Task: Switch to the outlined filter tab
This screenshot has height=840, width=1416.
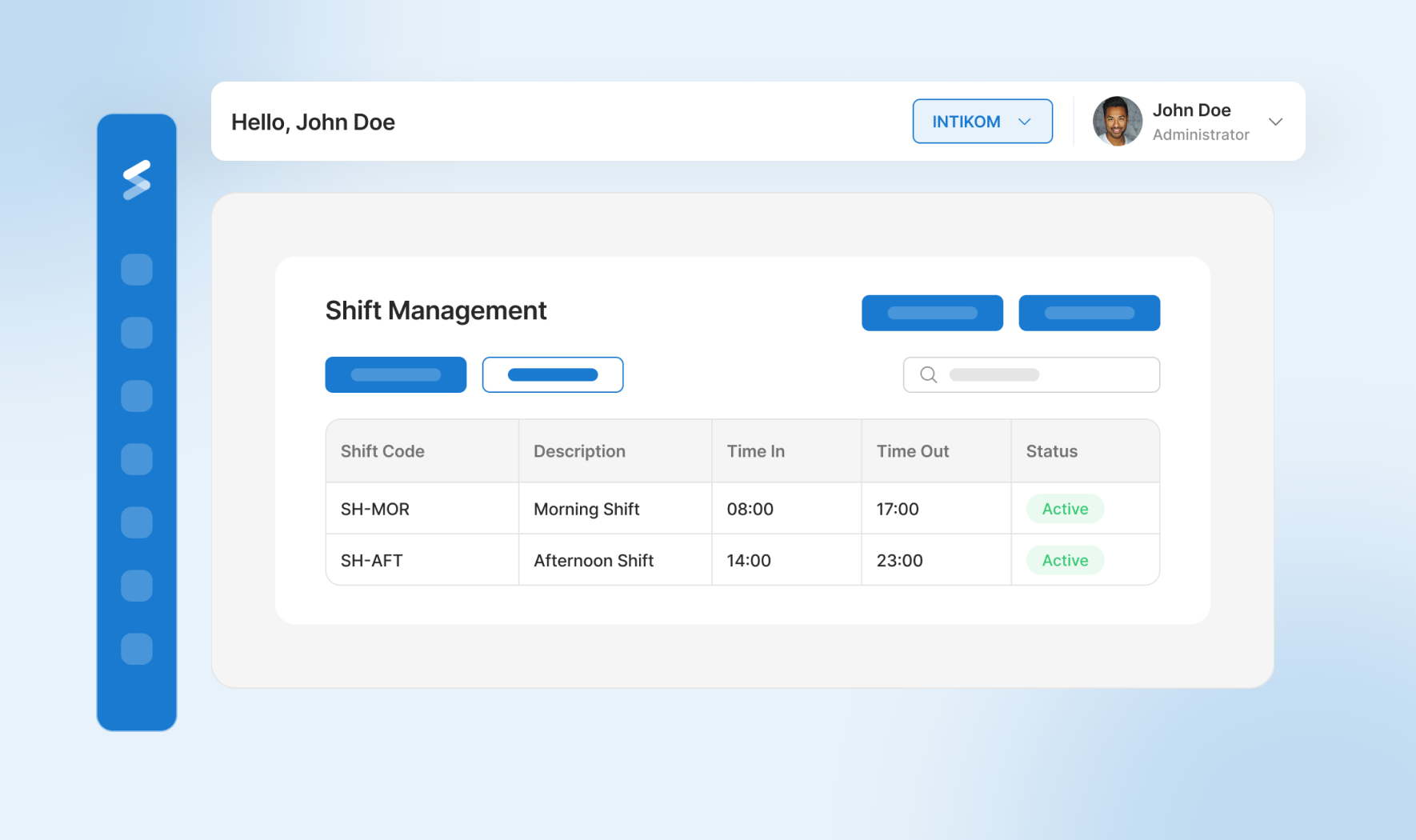Action: pos(553,374)
